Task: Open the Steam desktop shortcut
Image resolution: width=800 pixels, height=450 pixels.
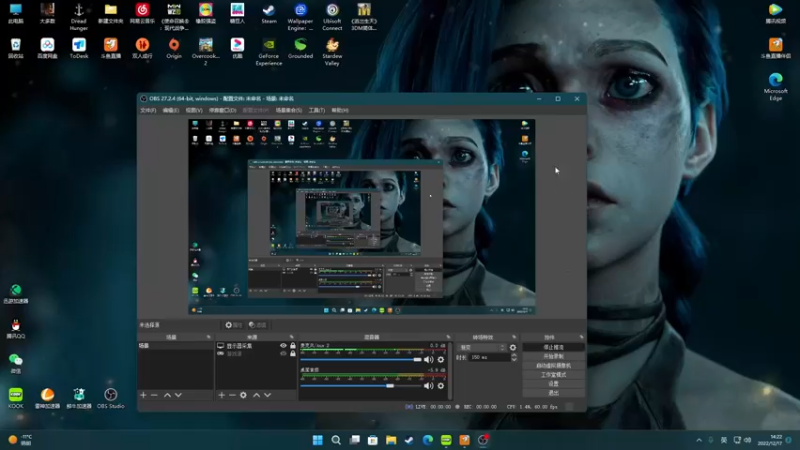Action: pyautogui.click(x=269, y=14)
